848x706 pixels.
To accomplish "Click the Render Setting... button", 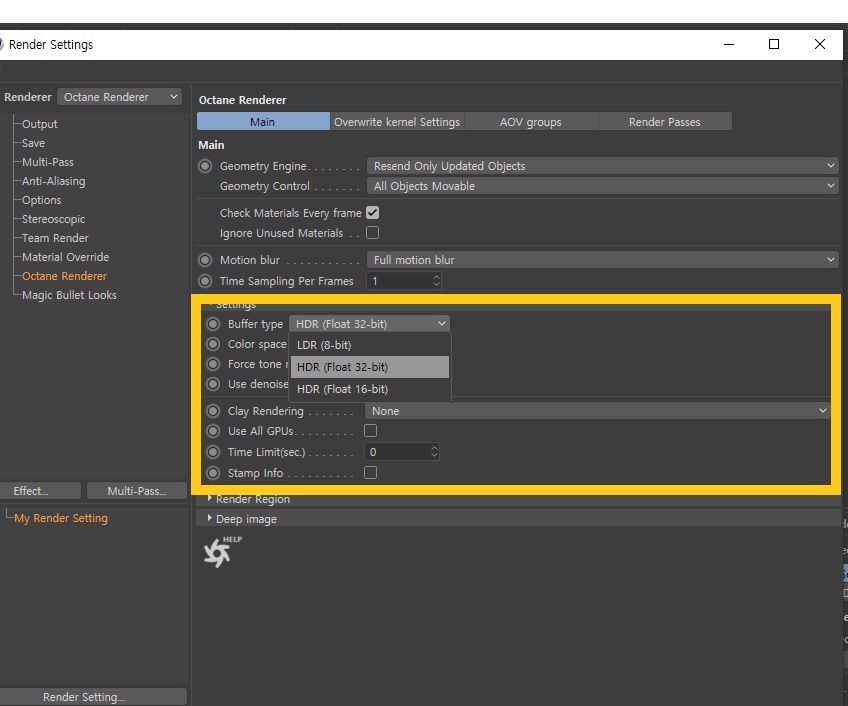I will tap(92, 697).
